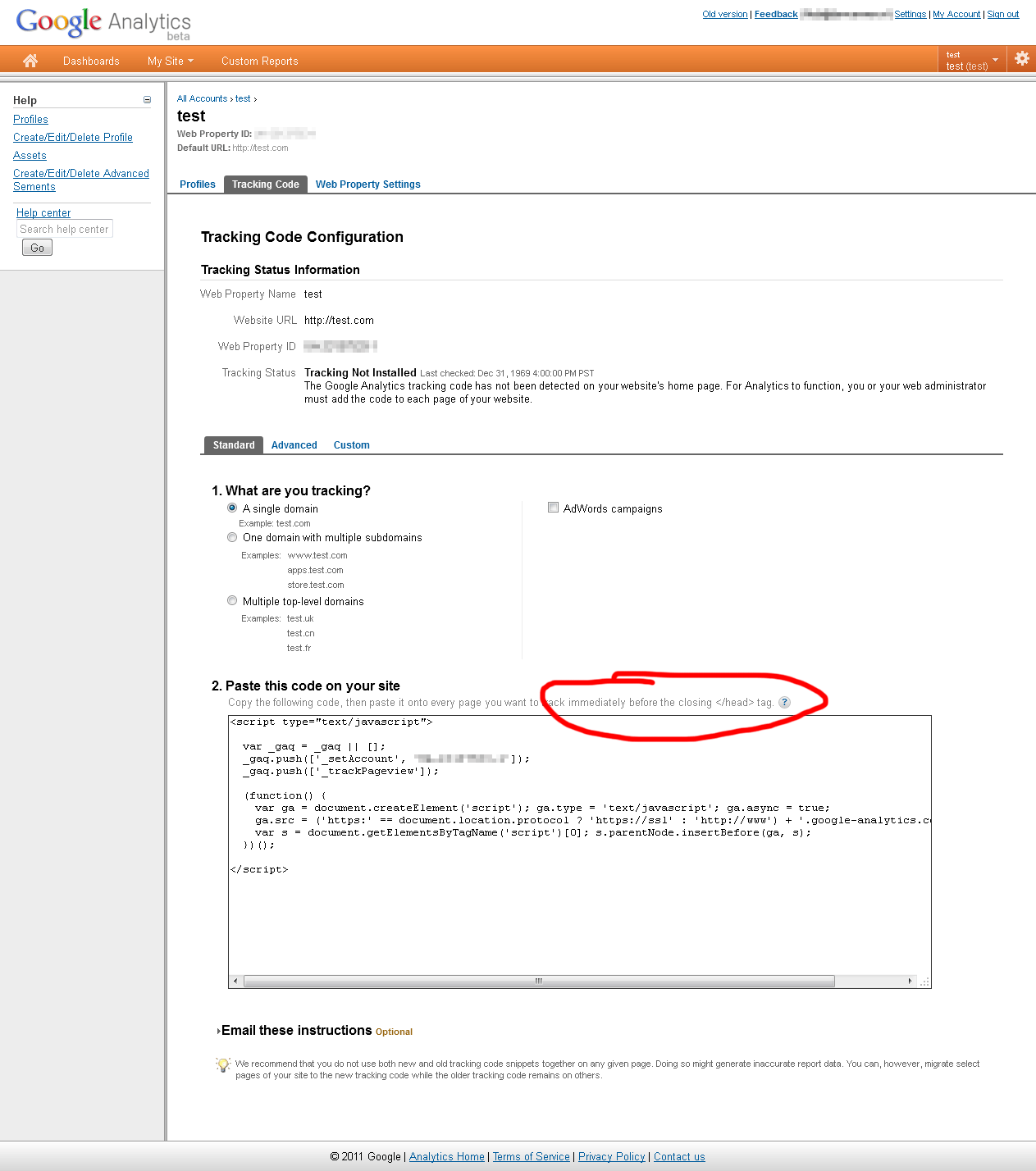Image resolution: width=1036 pixels, height=1171 pixels.
Task: Switch to Web Property Settings tab
Action: (368, 185)
